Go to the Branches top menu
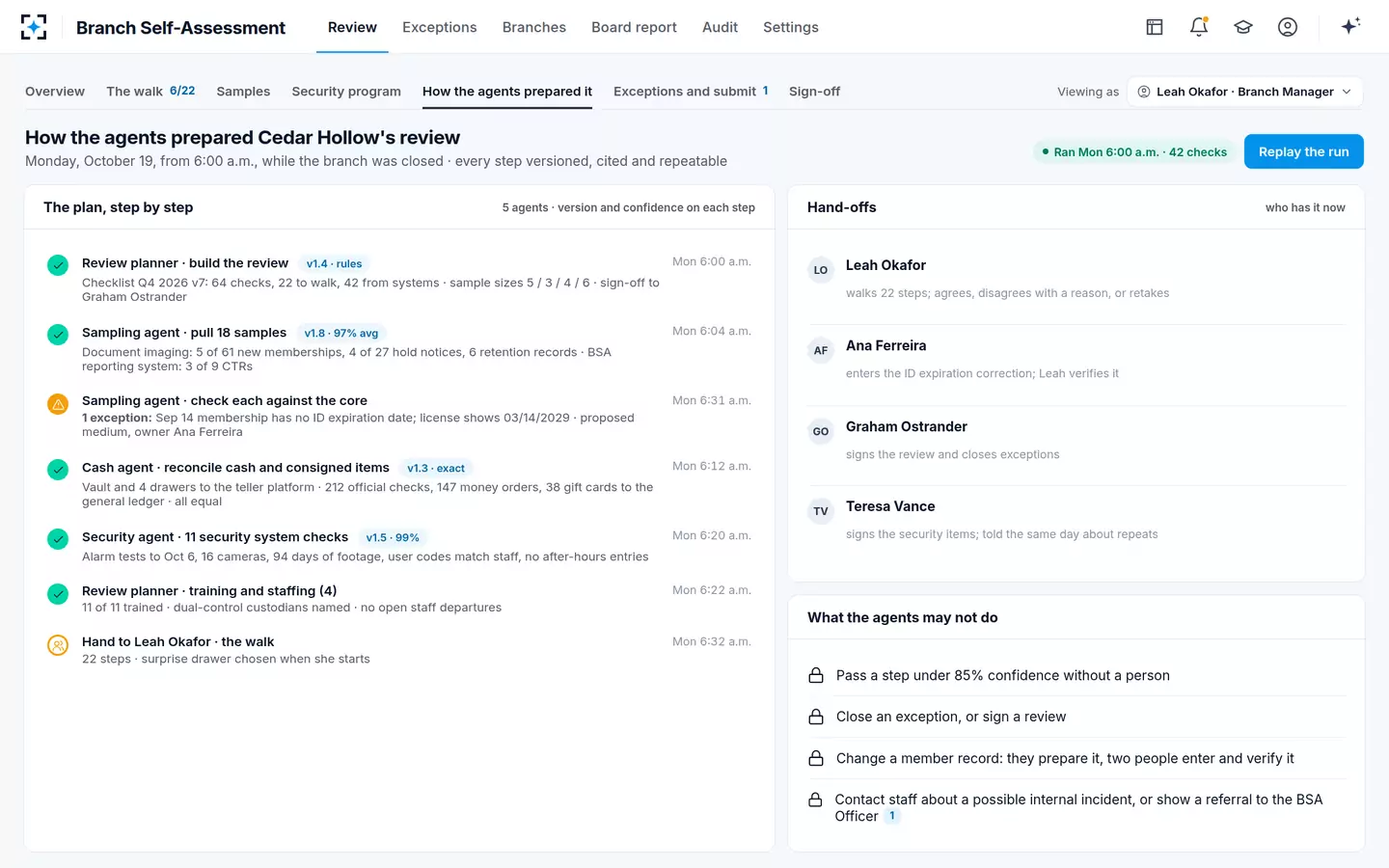 click(x=534, y=27)
